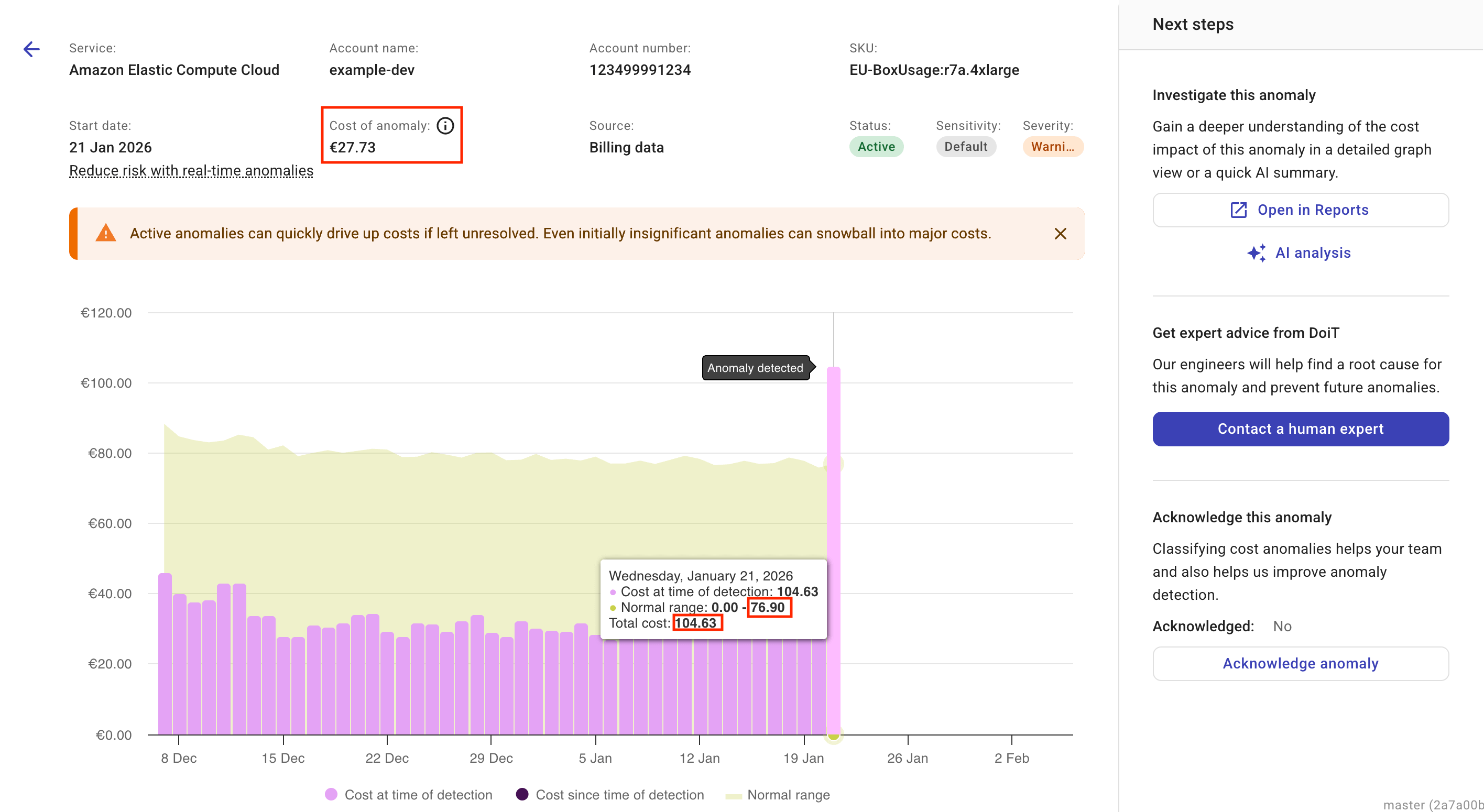
Task: Click the tall January 21 anomaly bar
Action: (x=833, y=518)
